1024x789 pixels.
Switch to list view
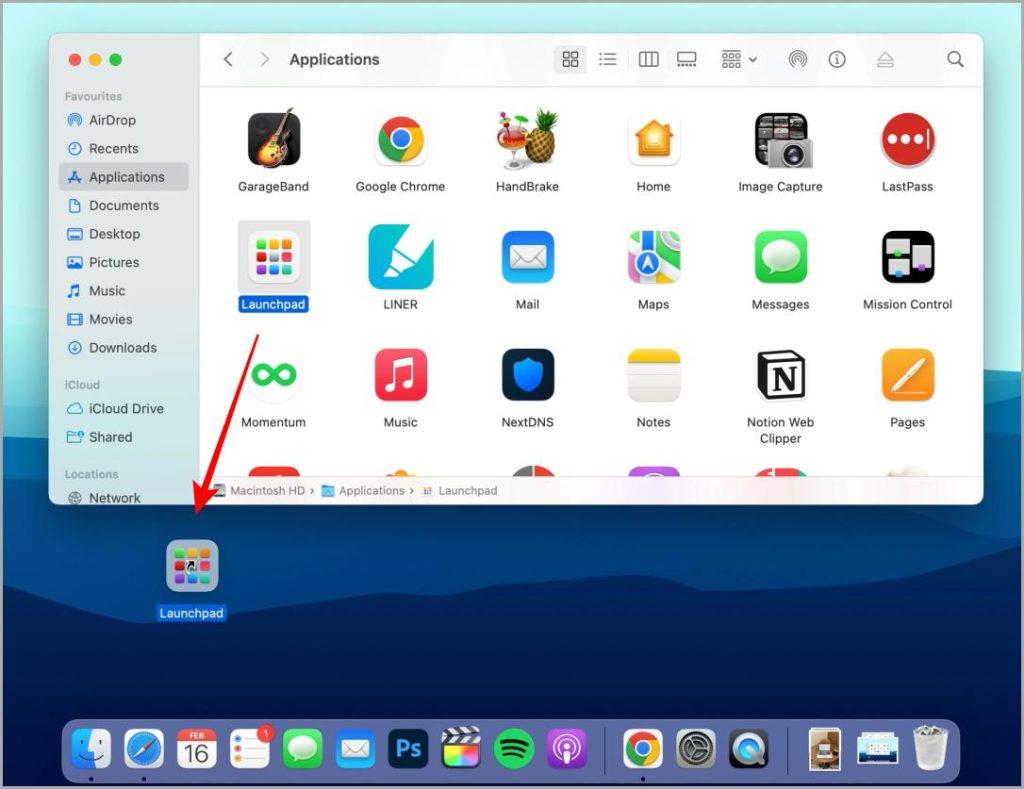coord(608,59)
